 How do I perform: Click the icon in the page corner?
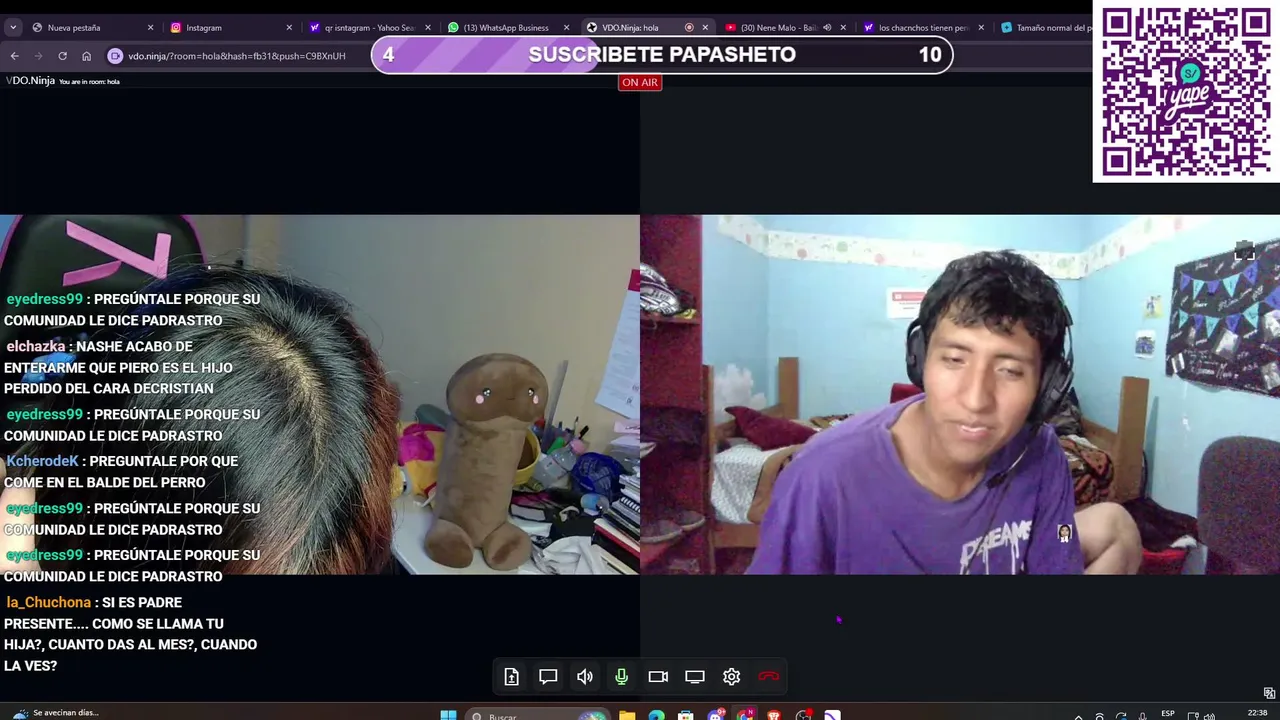coord(1269,693)
